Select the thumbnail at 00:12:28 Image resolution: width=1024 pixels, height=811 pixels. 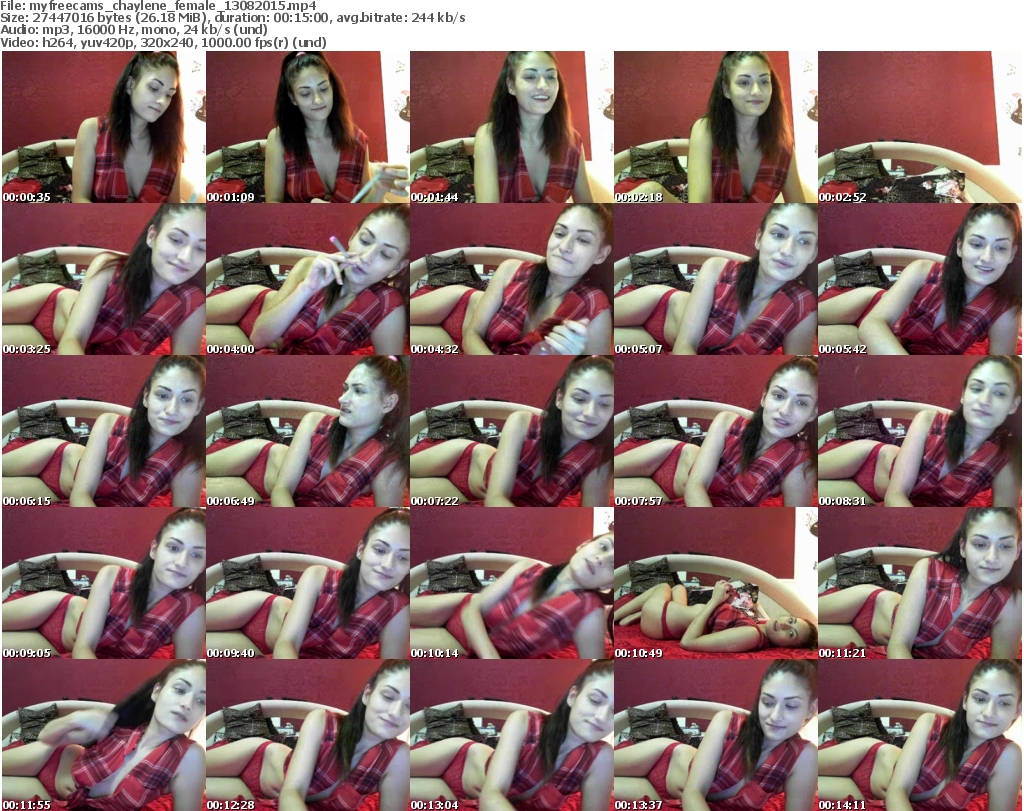(308, 735)
